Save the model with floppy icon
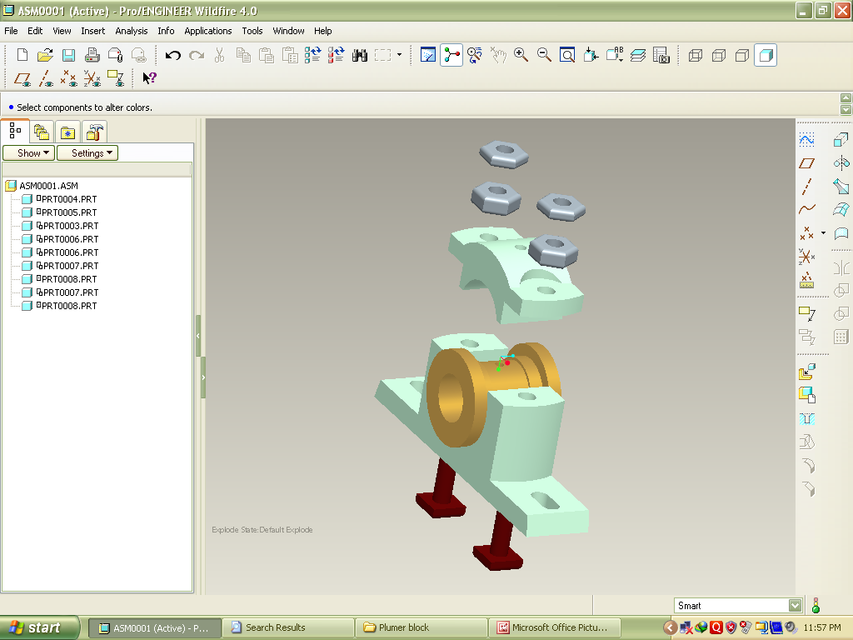853x640 pixels. tap(69, 55)
